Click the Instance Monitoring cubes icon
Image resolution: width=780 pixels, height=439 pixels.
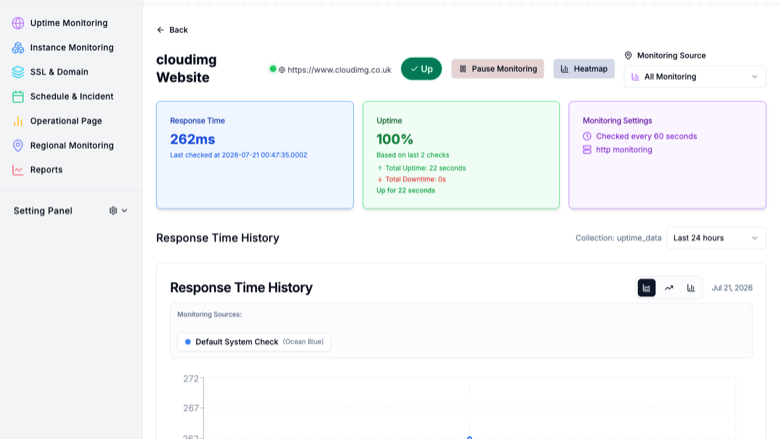[x=18, y=47]
